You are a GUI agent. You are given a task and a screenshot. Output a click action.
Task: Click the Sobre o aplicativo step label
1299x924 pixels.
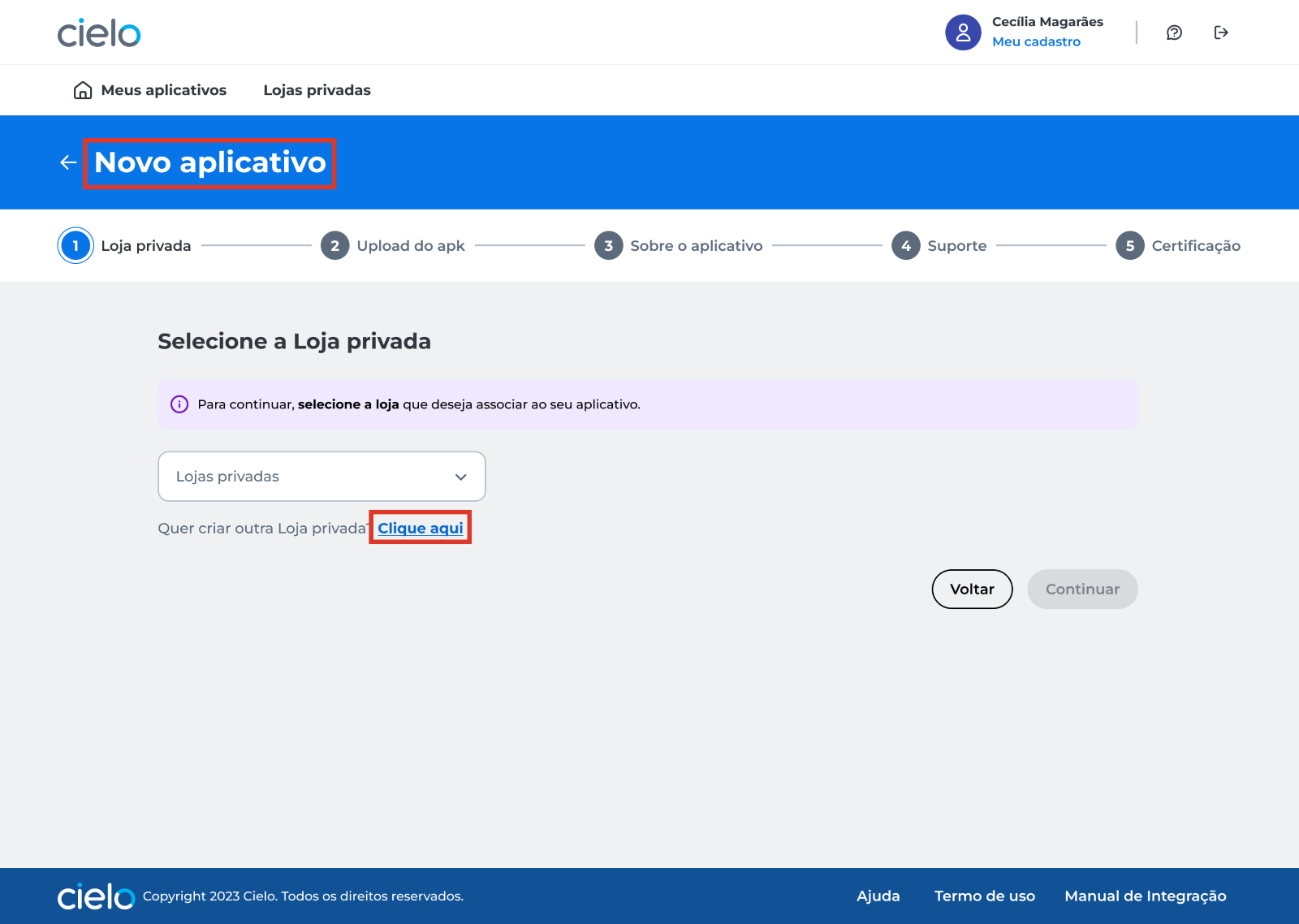[x=696, y=246]
